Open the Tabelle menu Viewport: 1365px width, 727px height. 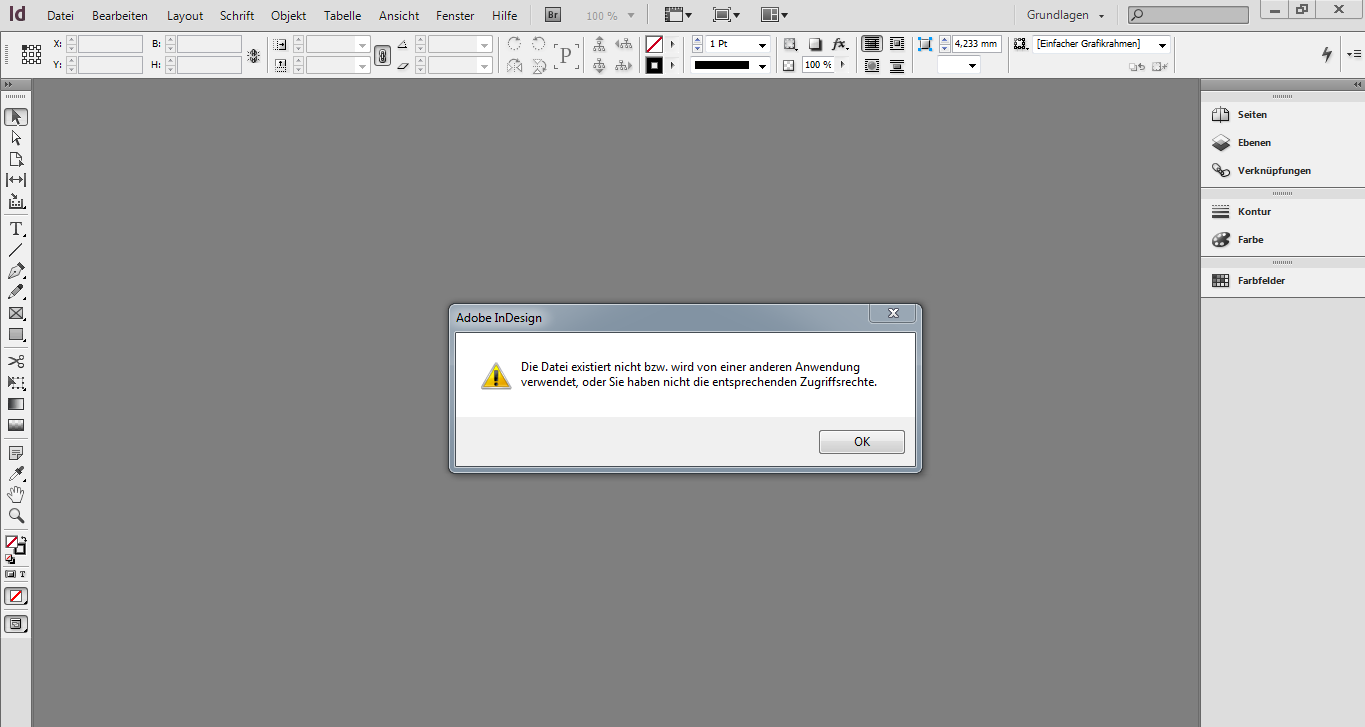343,16
